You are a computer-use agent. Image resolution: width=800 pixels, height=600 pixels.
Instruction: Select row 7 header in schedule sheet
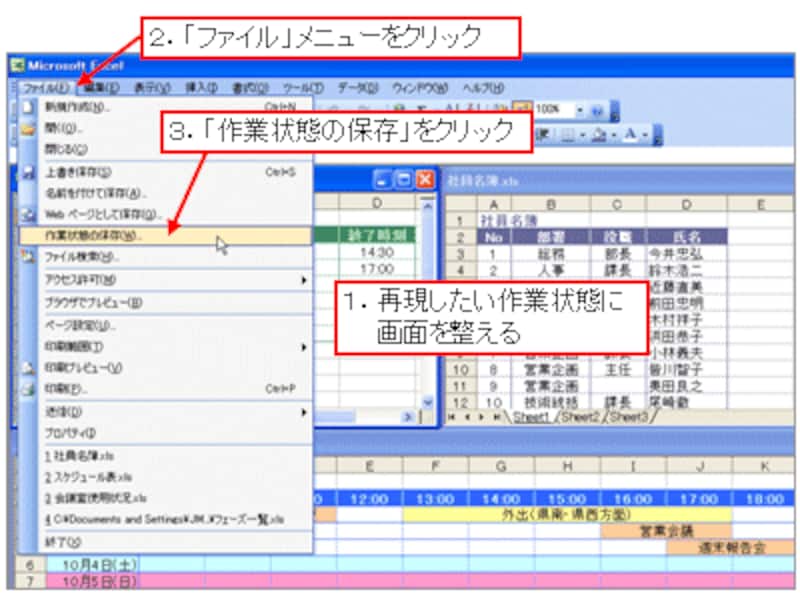click(30, 581)
